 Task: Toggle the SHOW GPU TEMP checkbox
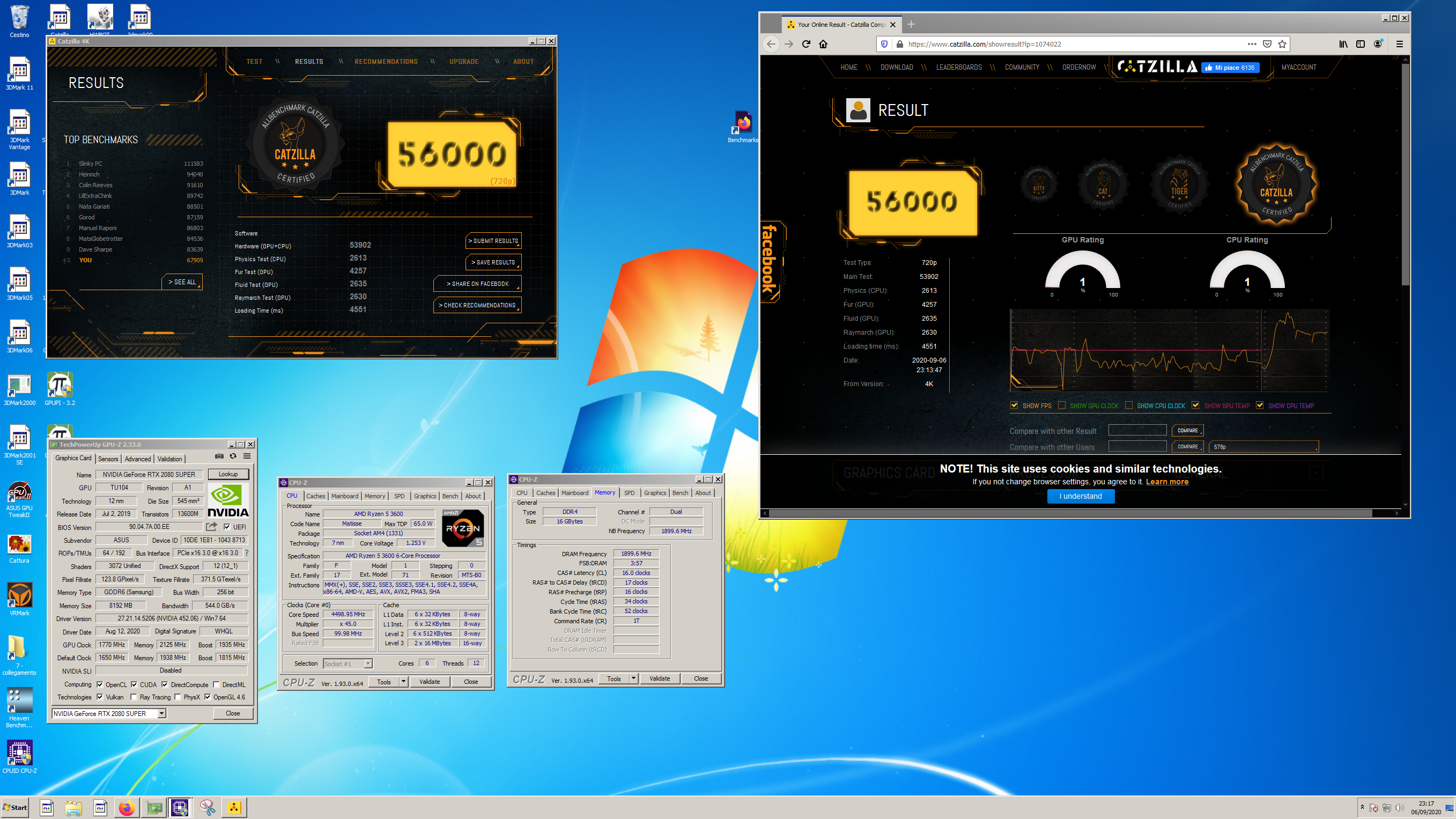1195,405
